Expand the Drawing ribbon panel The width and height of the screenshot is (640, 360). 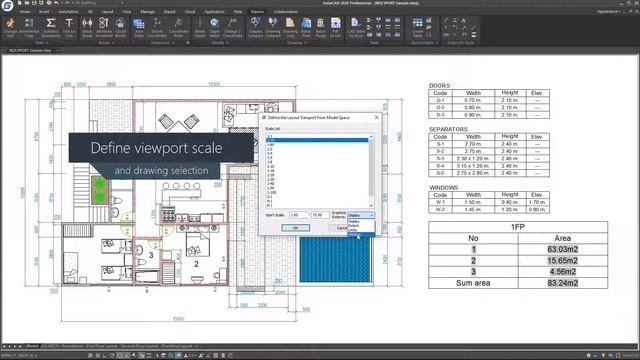point(296,42)
